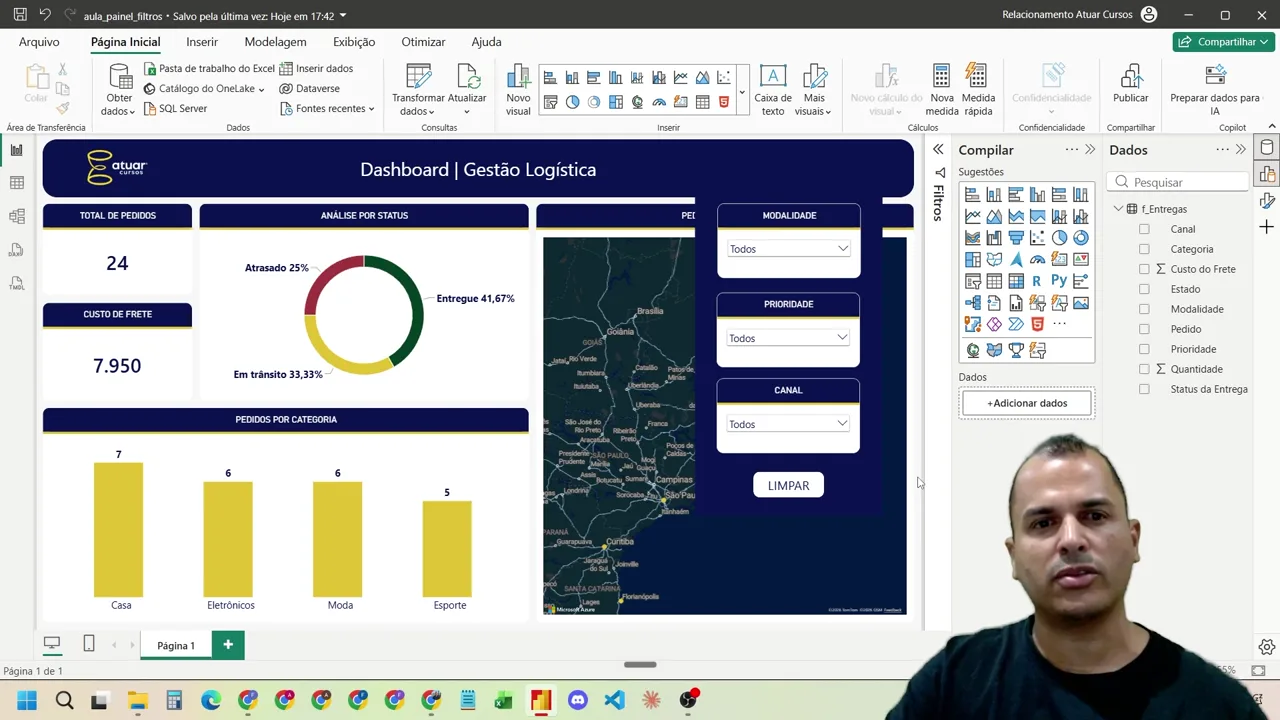Create a Nova medida
This screenshot has width=1280, height=720.
[x=941, y=90]
